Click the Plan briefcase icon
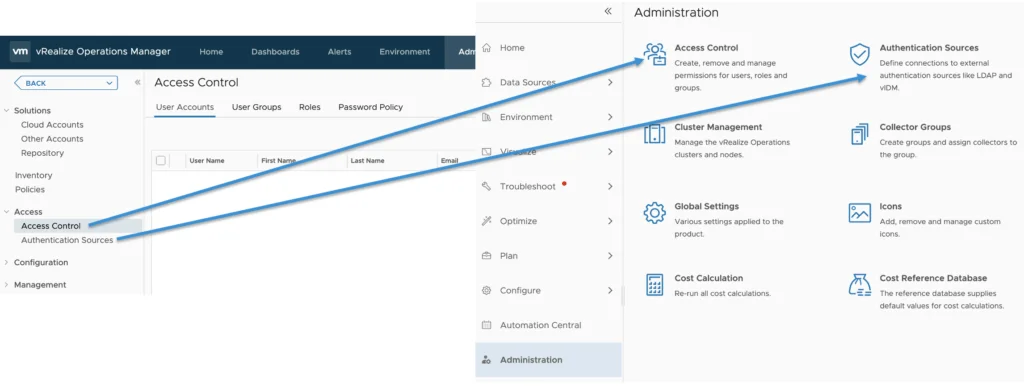 [x=486, y=255]
